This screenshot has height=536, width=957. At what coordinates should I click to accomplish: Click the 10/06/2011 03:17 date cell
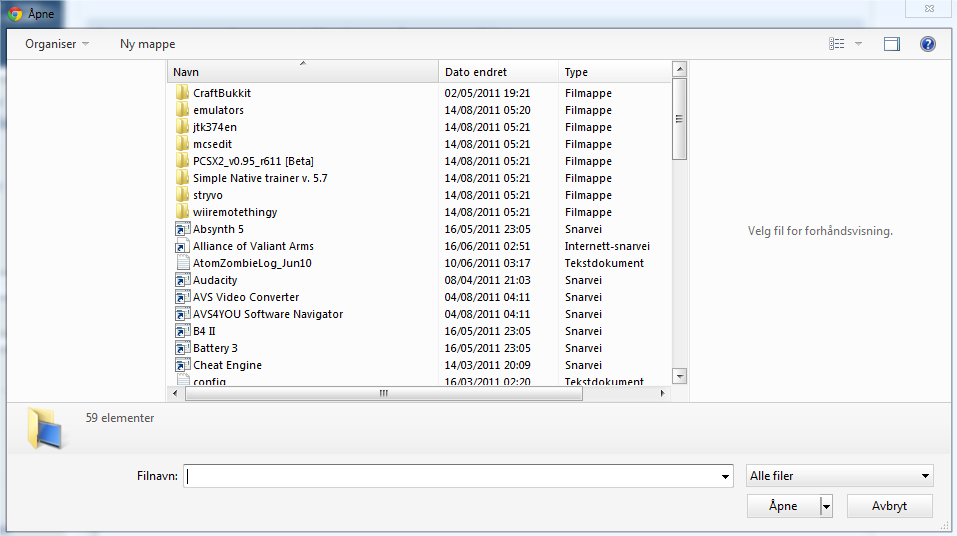tap(487, 263)
